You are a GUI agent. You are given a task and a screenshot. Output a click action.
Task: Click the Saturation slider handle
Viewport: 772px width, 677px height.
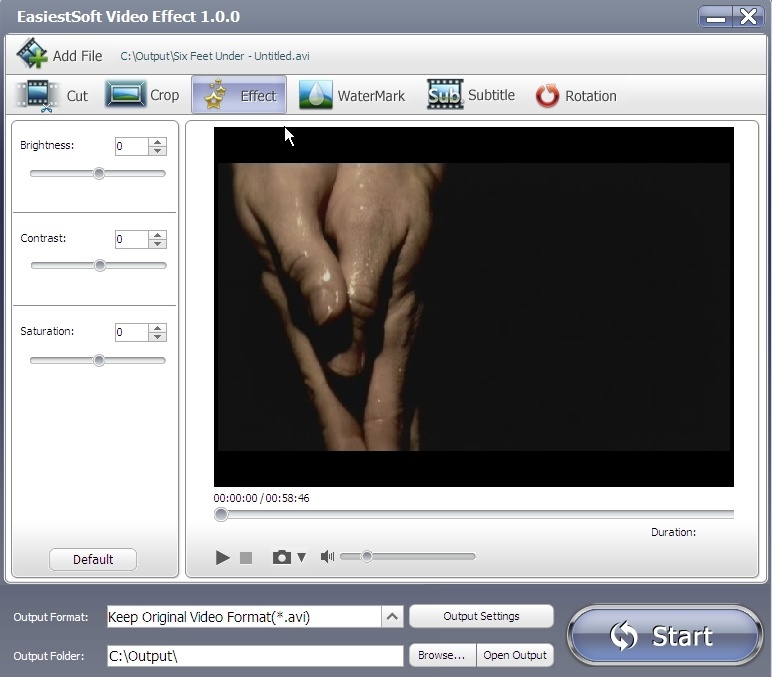99,360
